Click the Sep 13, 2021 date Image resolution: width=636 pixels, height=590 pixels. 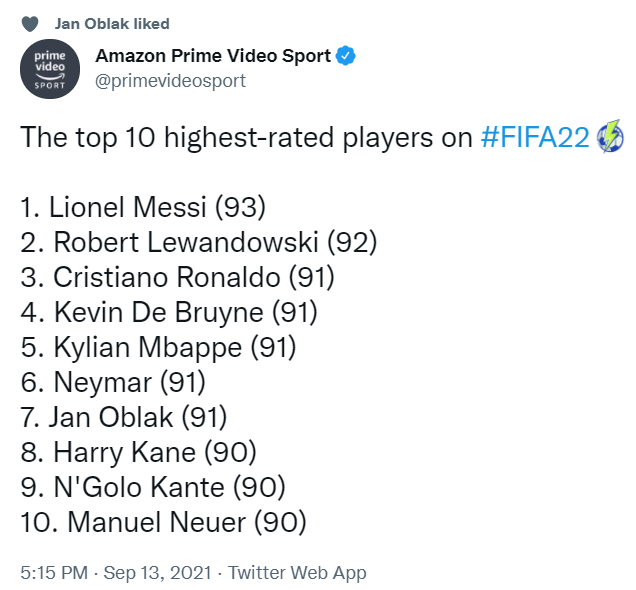(x=157, y=573)
